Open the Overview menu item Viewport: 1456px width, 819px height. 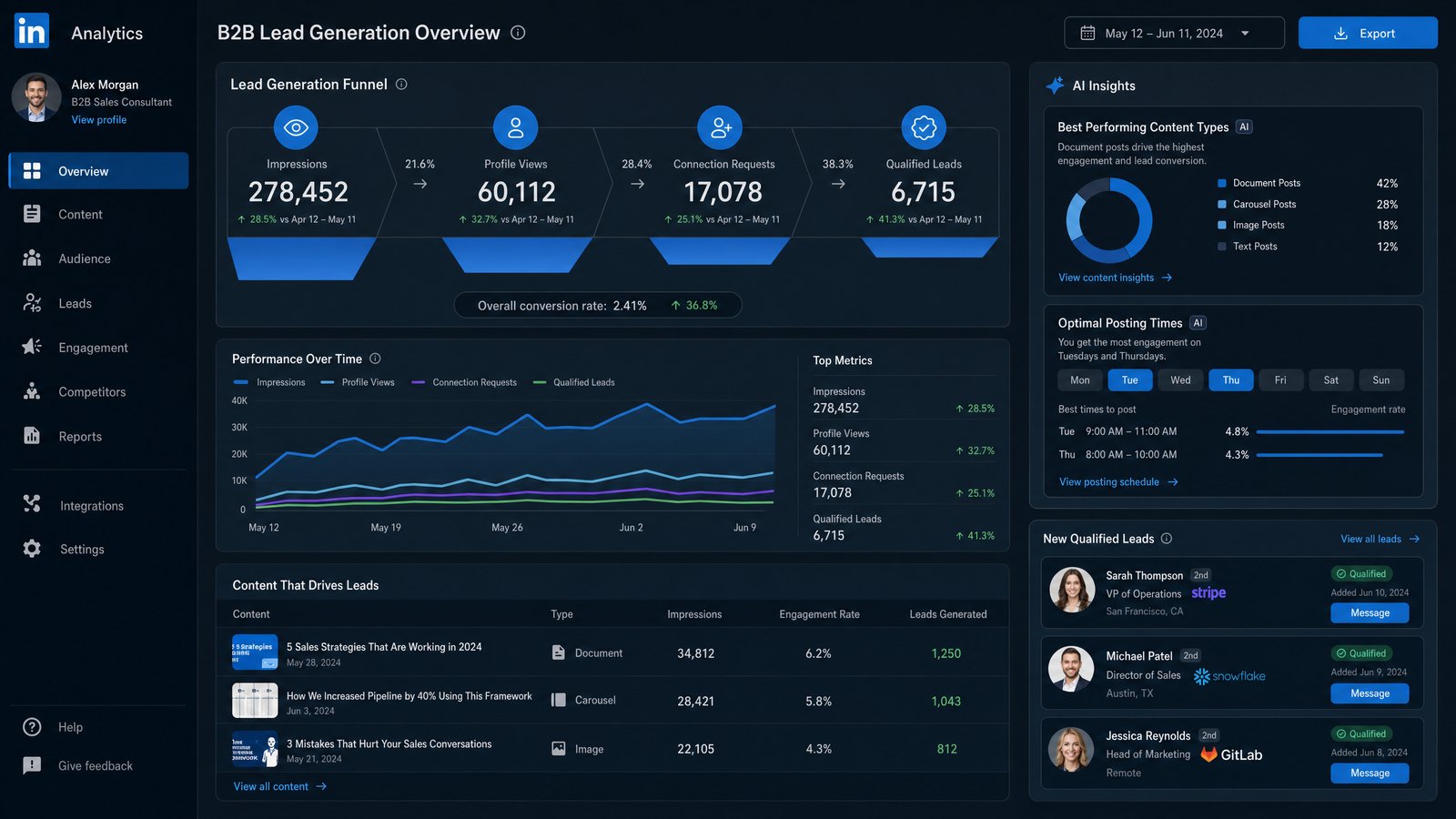pos(98,171)
